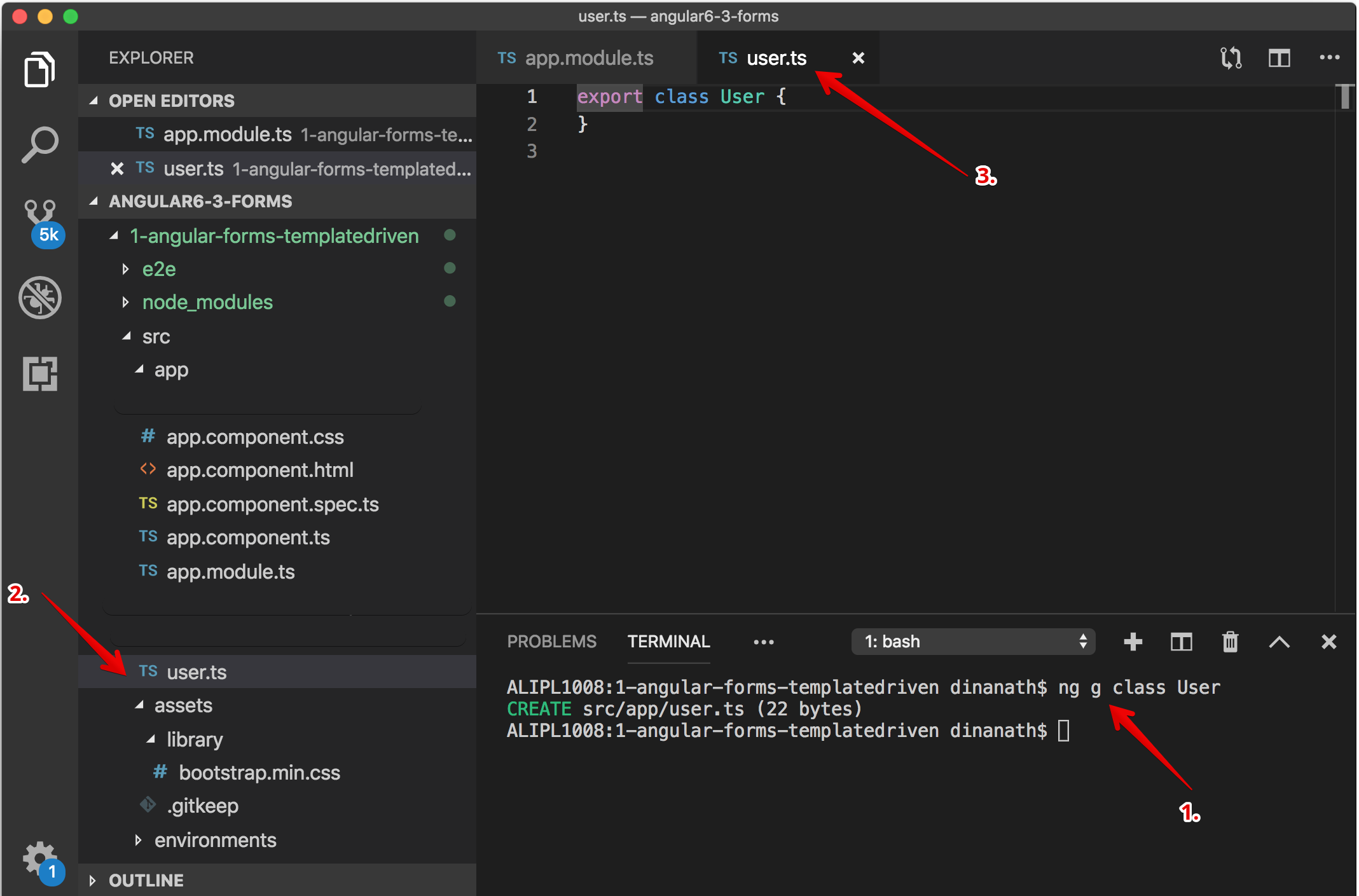This screenshot has width=1359, height=896.
Task: Expand the e2e folder
Action: [159, 269]
